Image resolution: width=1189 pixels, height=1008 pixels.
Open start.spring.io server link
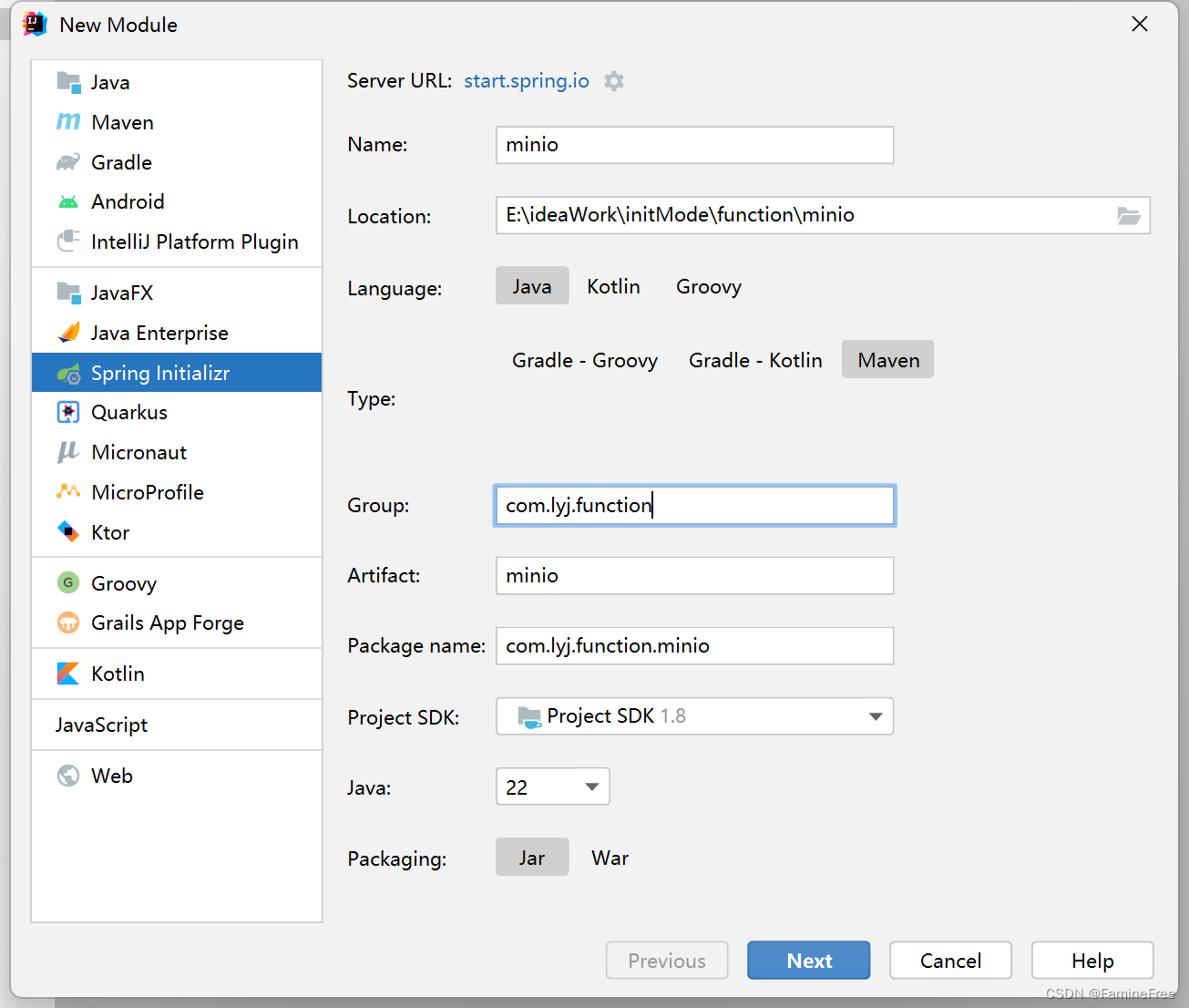pyautogui.click(x=527, y=81)
